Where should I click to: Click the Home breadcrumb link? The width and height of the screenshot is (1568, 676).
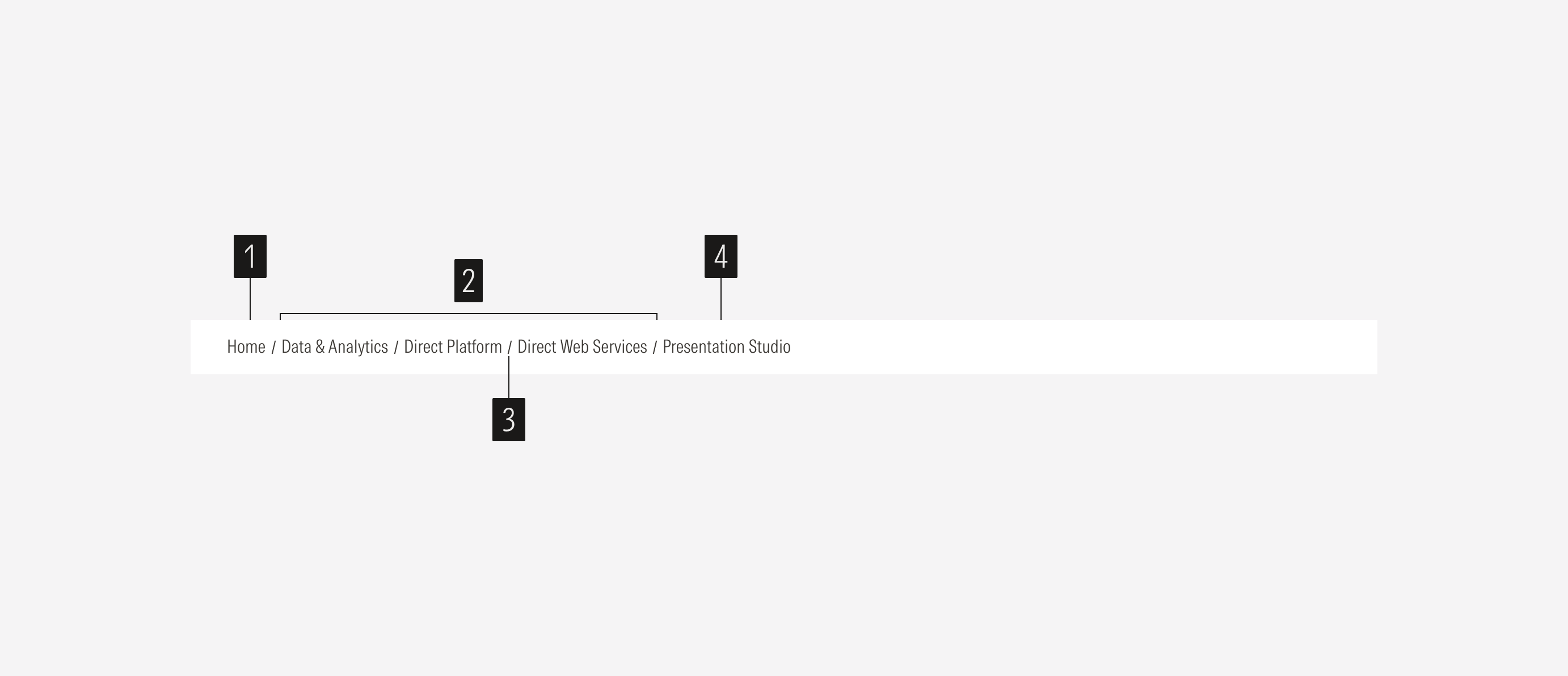[x=246, y=347]
